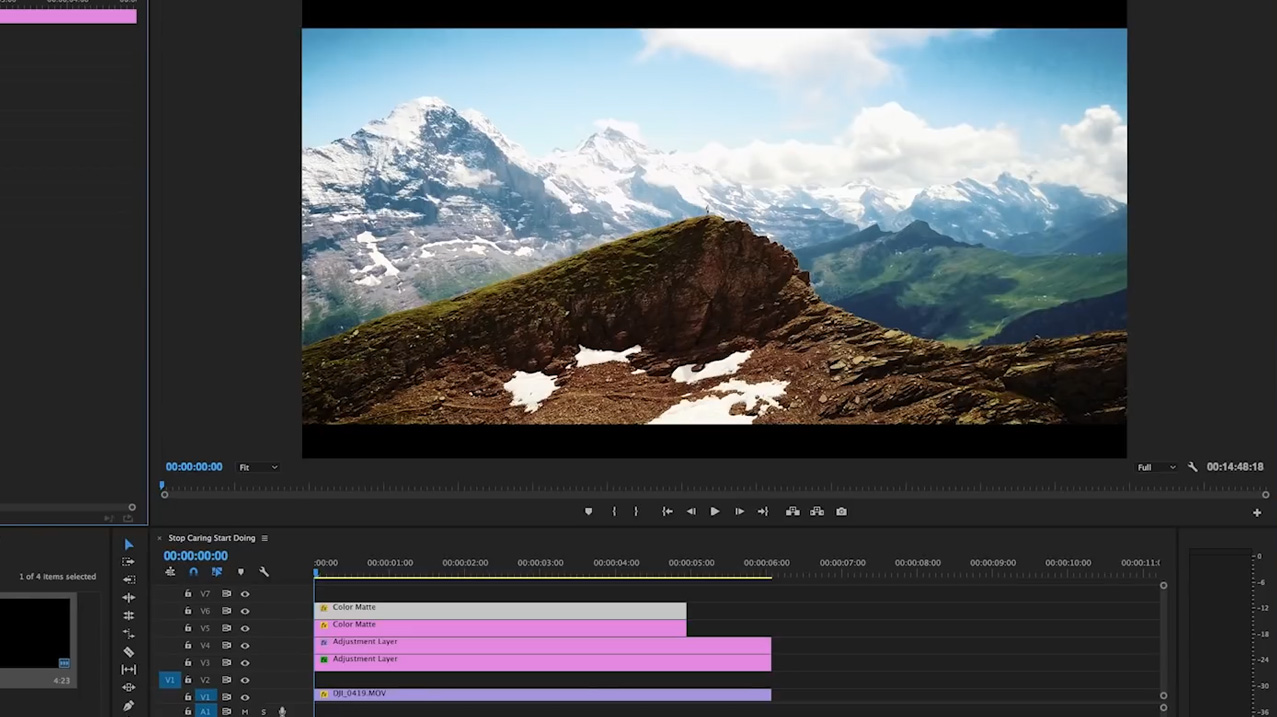Image resolution: width=1277 pixels, height=717 pixels.
Task: Select the Razor tool in the timeline toolbar
Action: point(128,651)
